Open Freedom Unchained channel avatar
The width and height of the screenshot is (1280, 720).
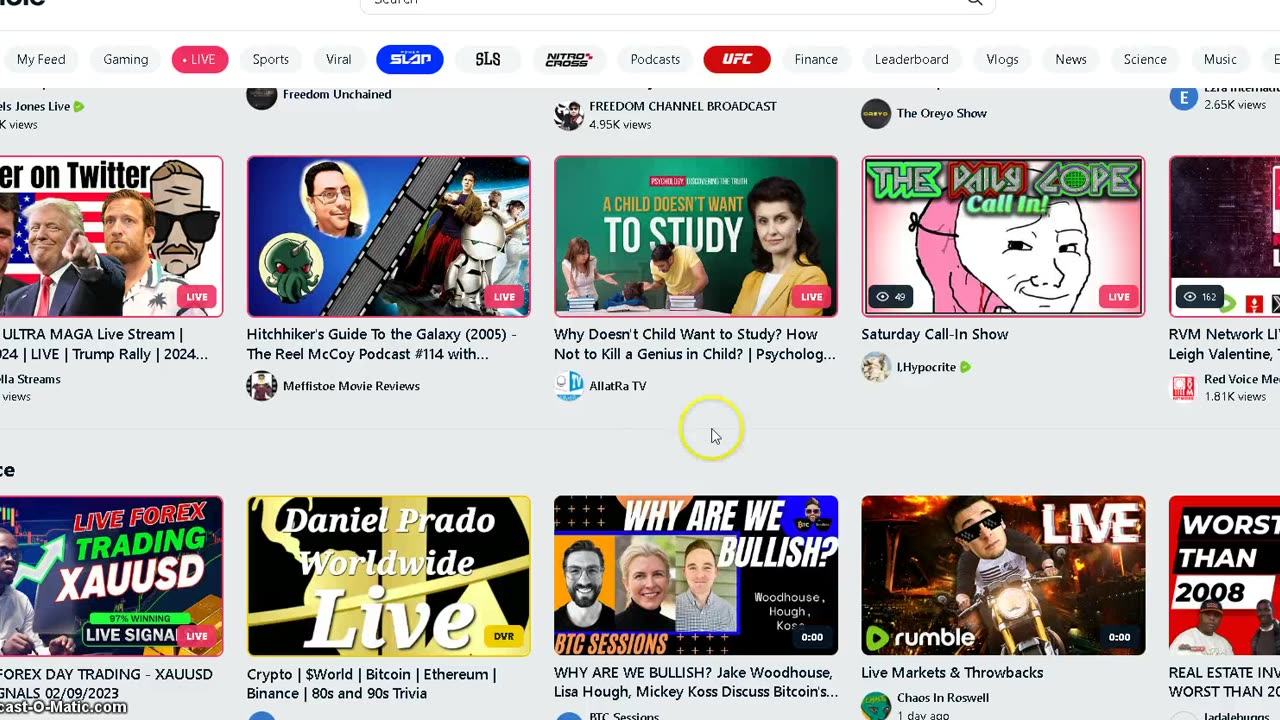262,96
